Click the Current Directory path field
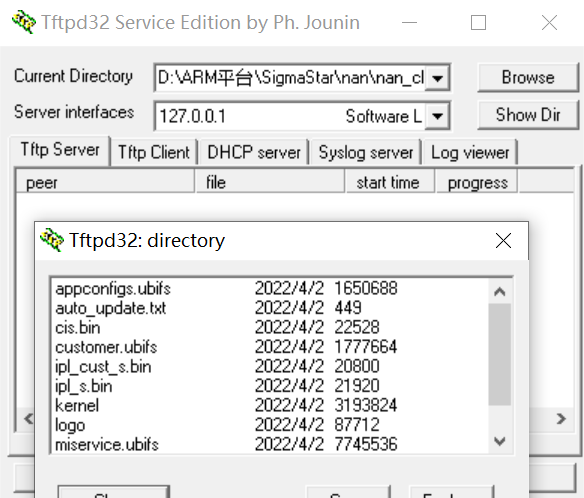Screen dimensions: 584x498 (291, 78)
